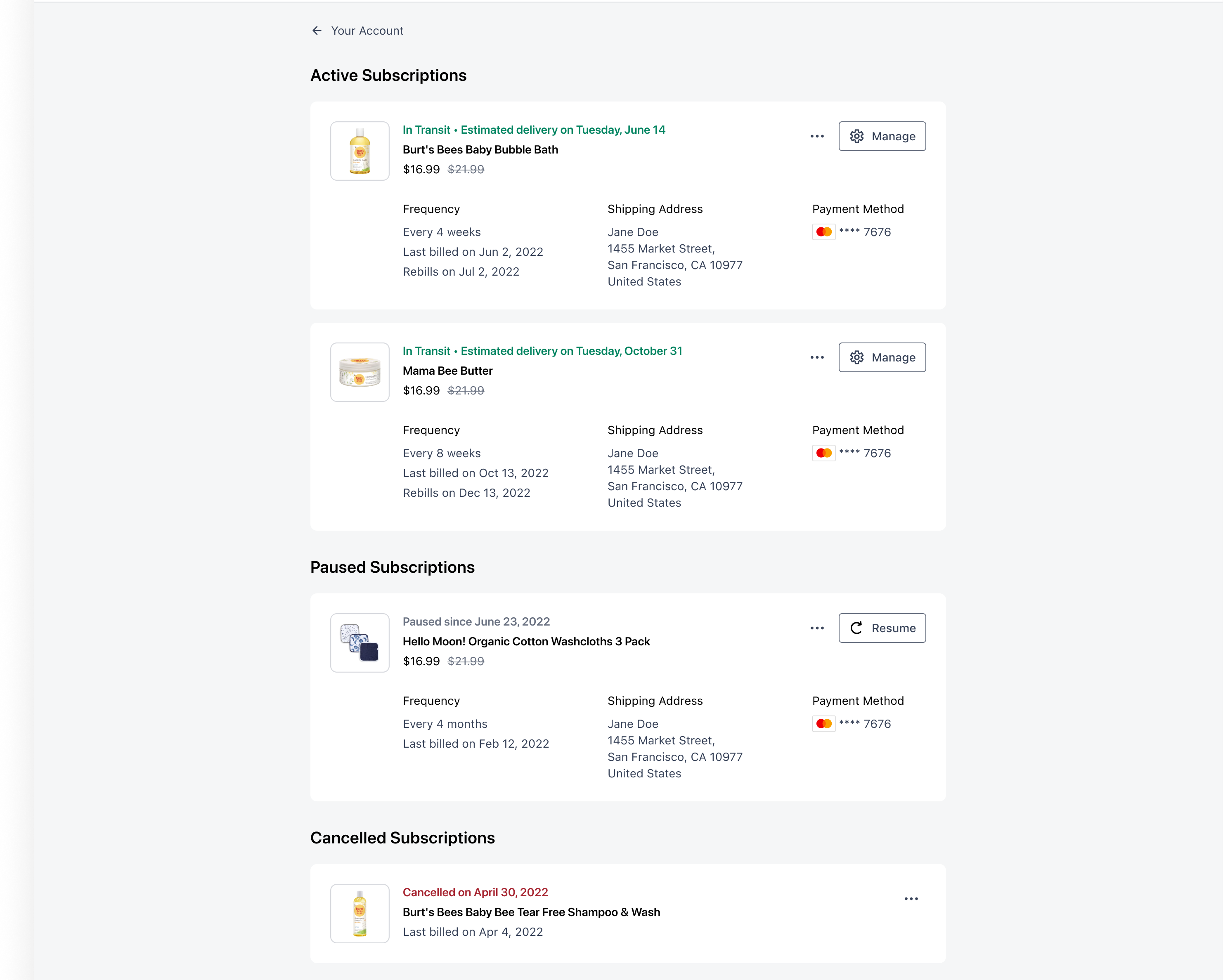Manage the Burt's Bees Baby Bubble Bath subscription

[882, 136]
